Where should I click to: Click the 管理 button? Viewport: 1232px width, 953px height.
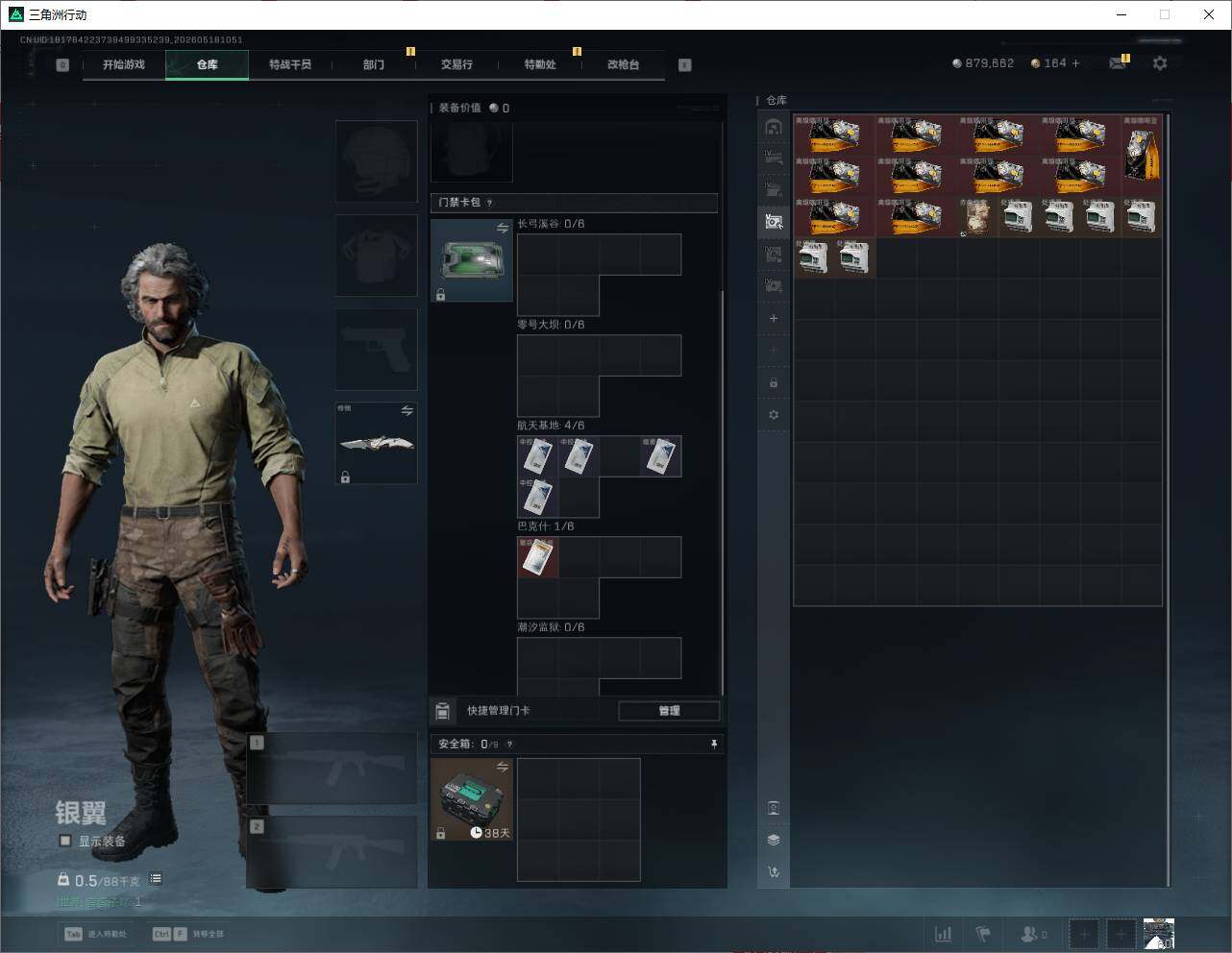669,711
